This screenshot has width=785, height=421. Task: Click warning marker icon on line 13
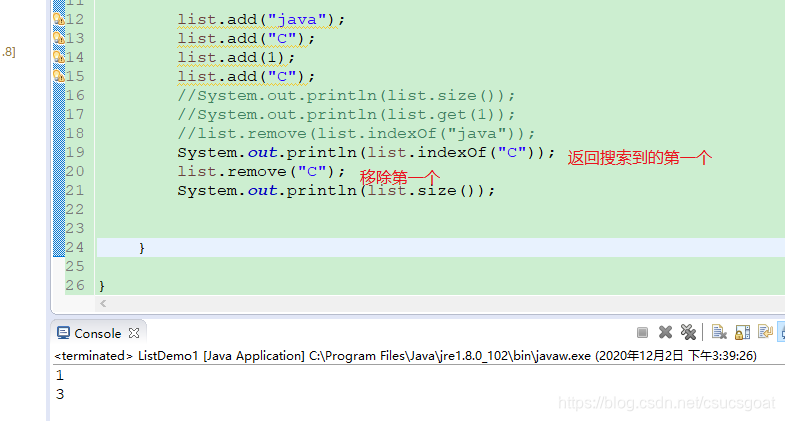tap(59, 39)
